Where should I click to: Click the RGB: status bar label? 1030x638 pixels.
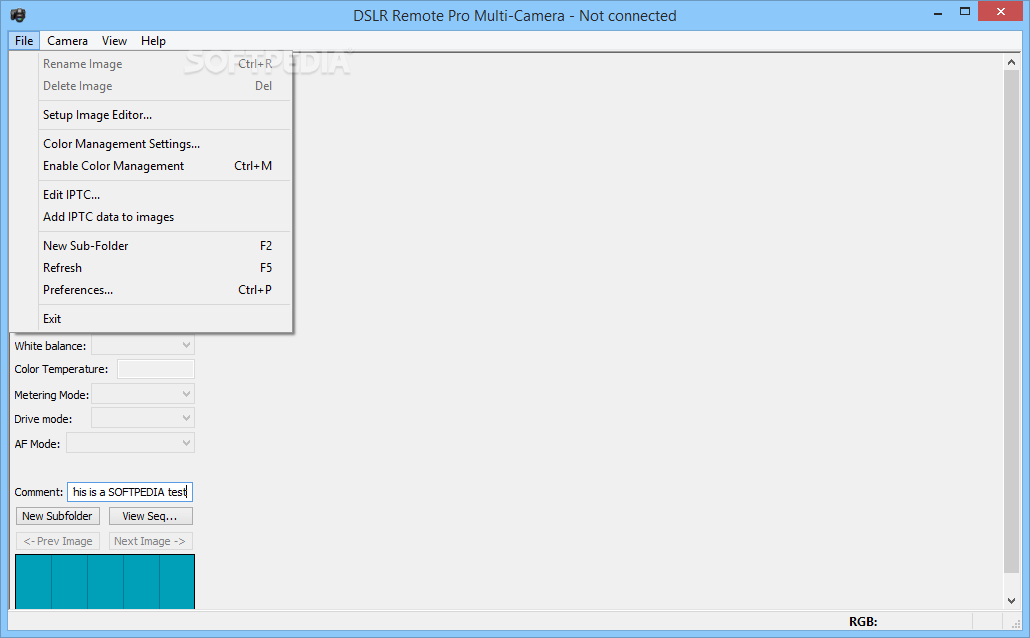click(x=863, y=622)
